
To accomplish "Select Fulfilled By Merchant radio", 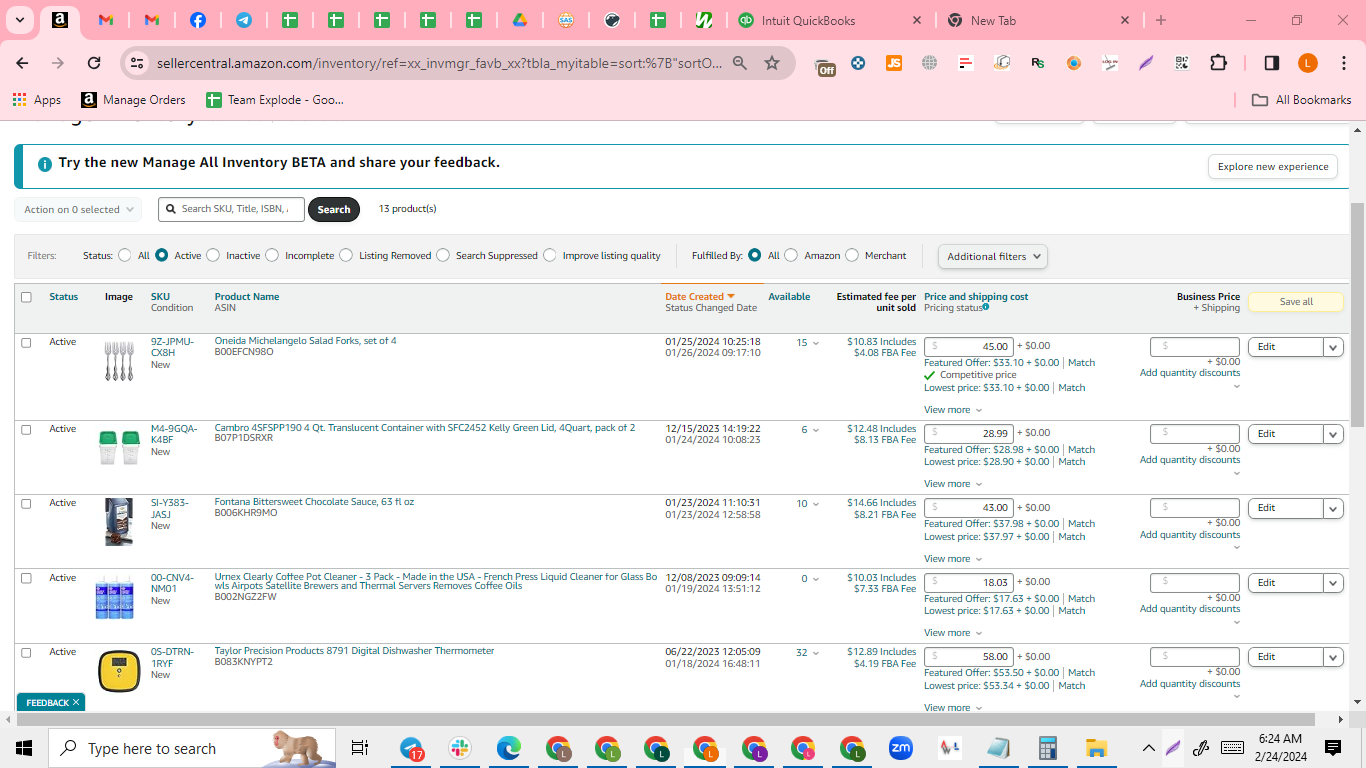I will point(852,255).
